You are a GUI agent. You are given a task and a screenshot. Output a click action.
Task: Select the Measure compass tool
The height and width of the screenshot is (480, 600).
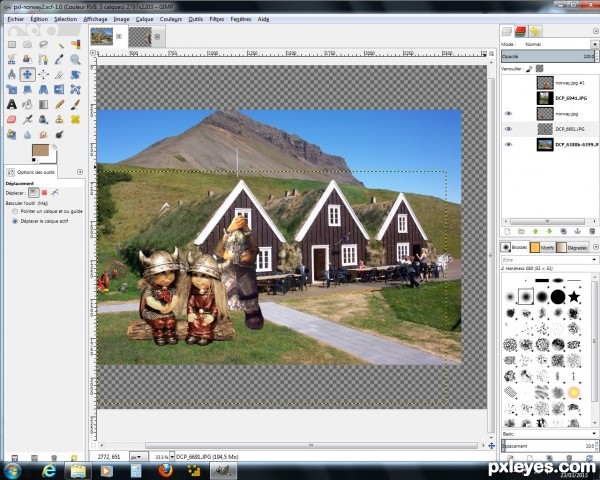(12, 74)
